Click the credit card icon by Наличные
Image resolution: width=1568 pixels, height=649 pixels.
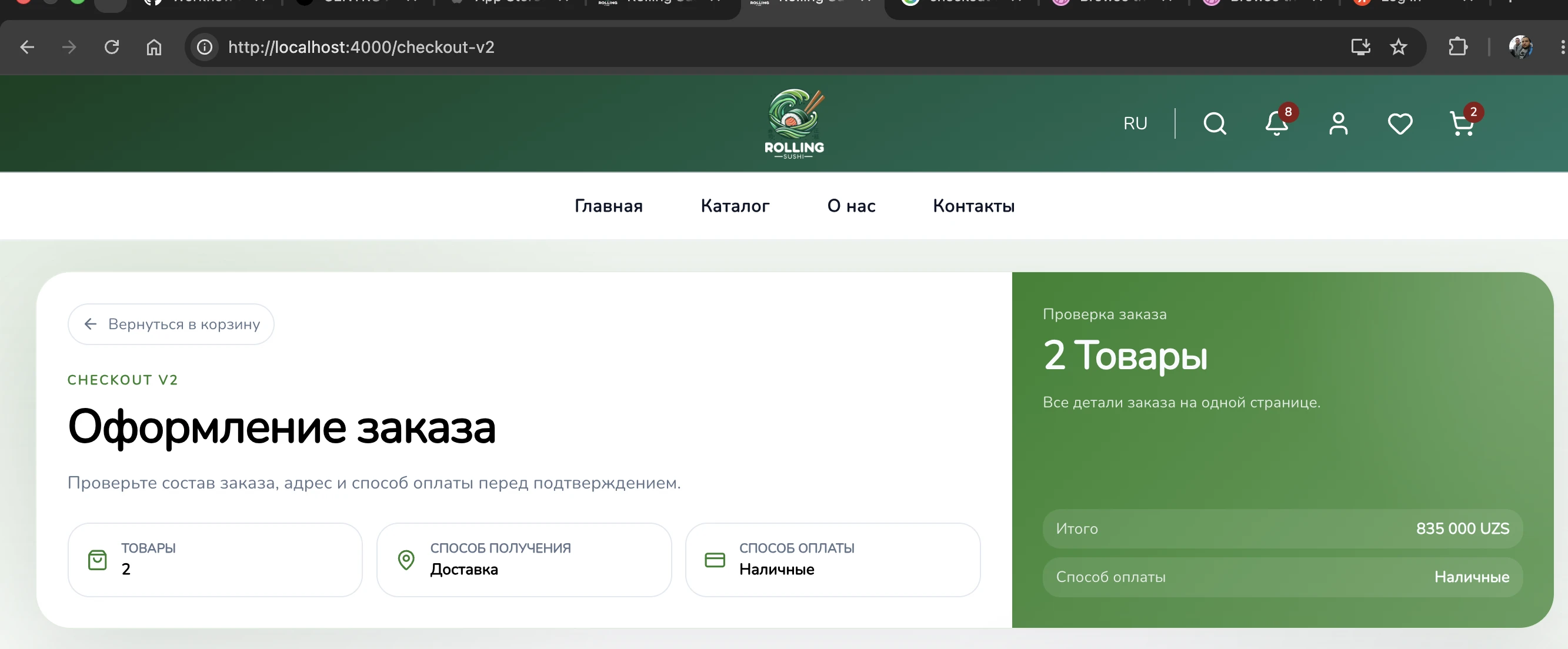click(x=715, y=560)
